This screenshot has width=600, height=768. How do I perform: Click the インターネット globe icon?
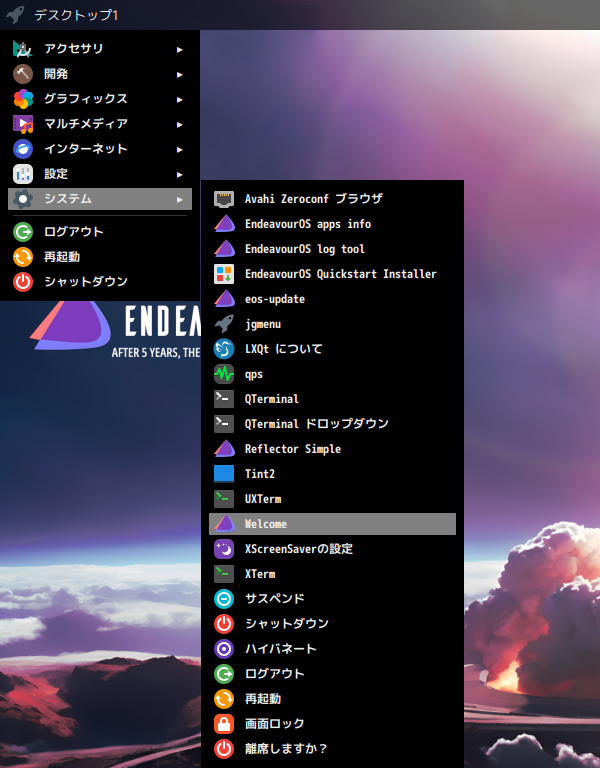[23, 149]
